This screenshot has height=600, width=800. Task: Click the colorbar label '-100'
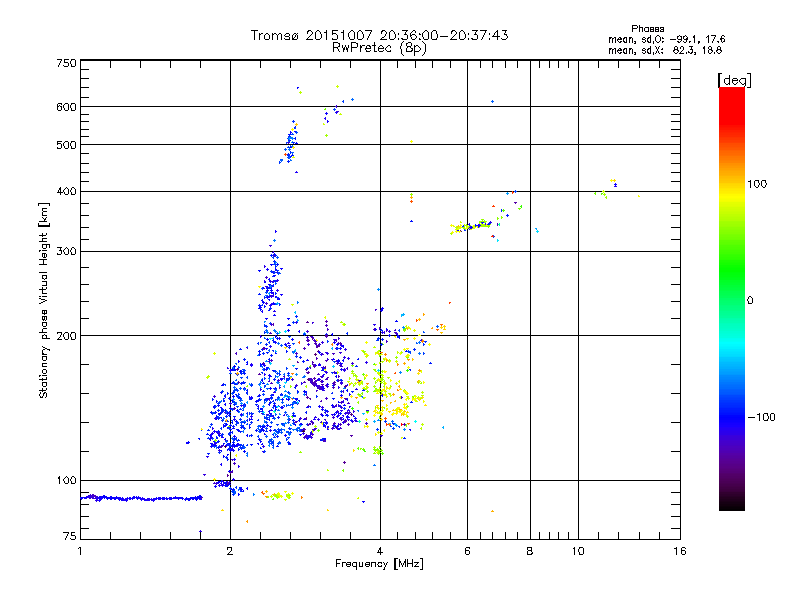[761, 417]
